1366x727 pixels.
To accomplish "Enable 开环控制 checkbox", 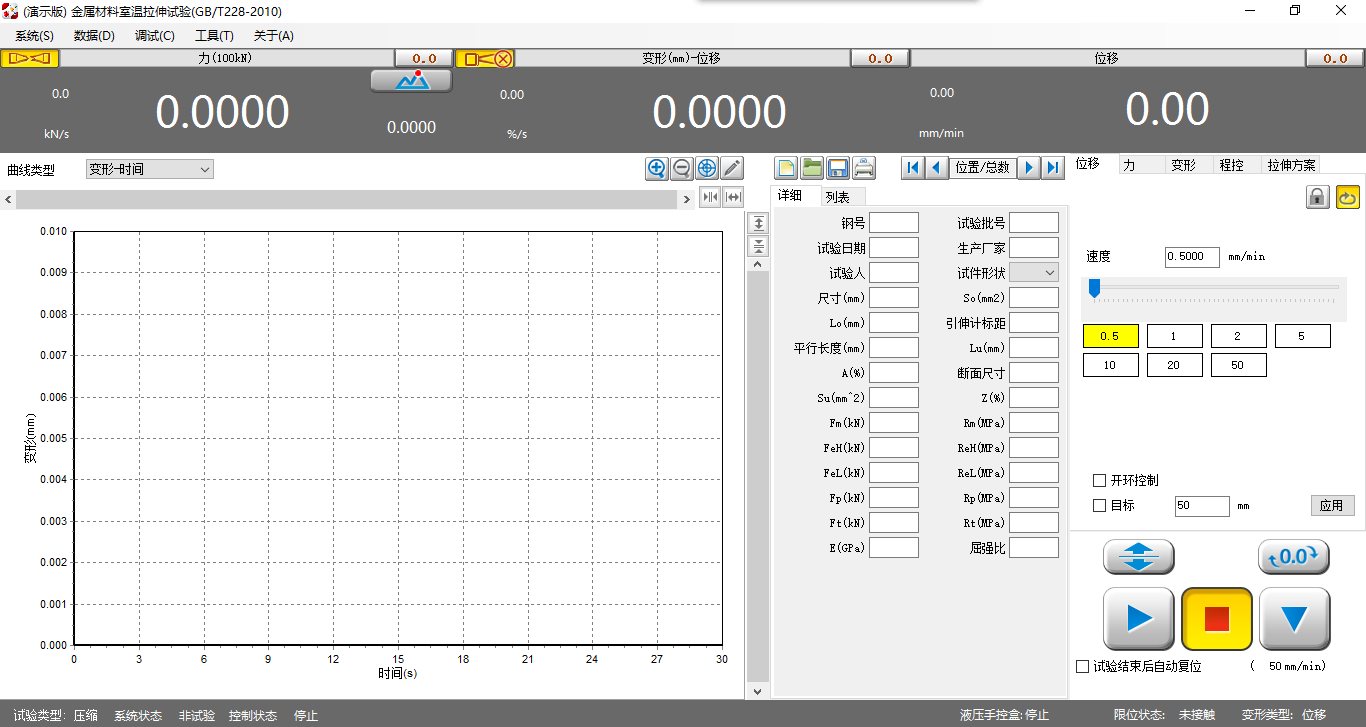I will pyautogui.click(x=1100, y=481).
